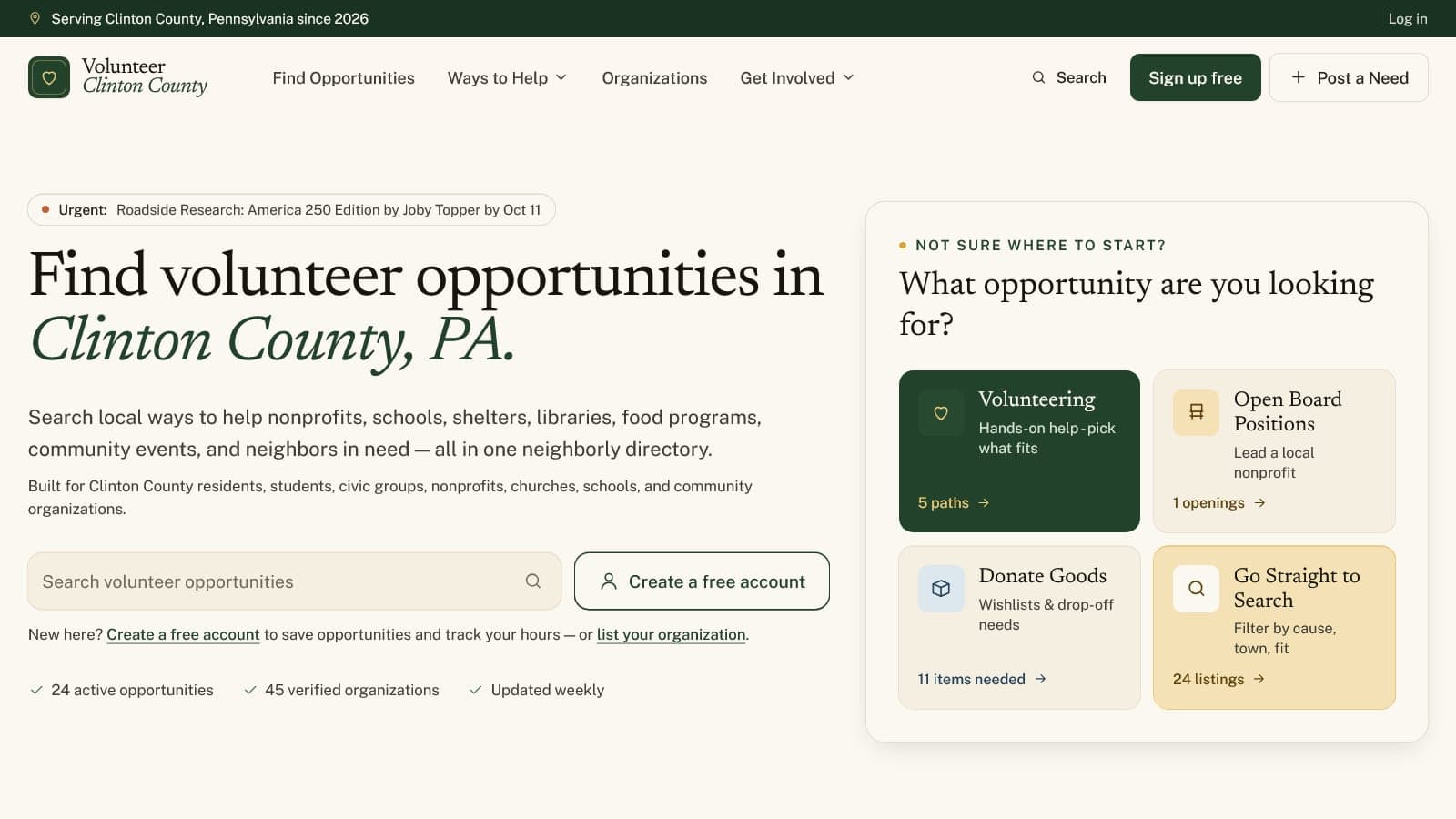The height and width of the screenshot is (819, 1456).
Task: Follow the list your organization link
Action: tap(671, 634)
